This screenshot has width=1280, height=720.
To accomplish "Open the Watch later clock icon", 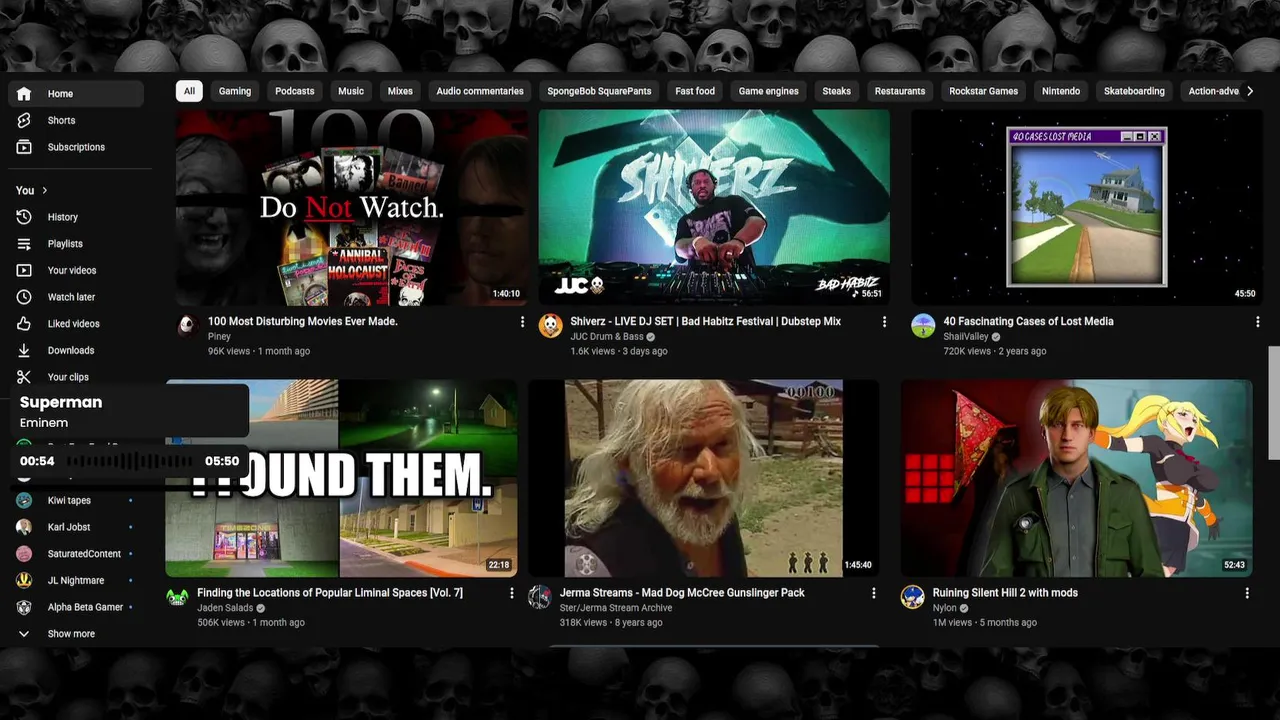I will (24, 297).
